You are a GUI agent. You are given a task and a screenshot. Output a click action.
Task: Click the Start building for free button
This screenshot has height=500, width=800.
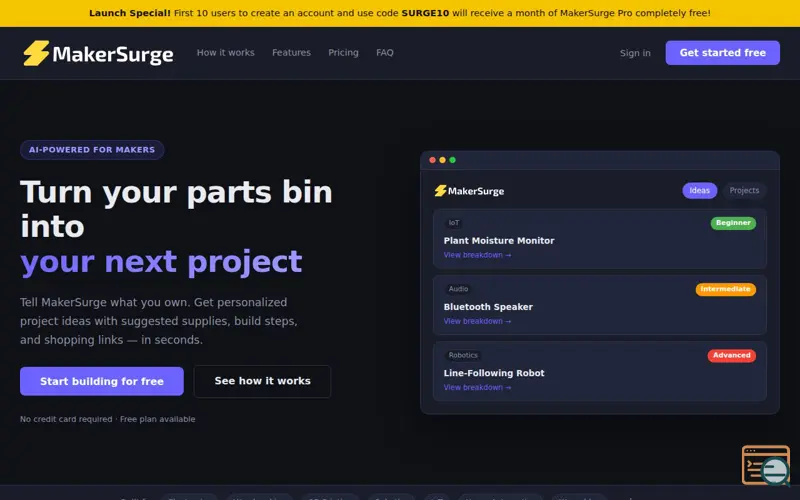click(x=102, y=381)
